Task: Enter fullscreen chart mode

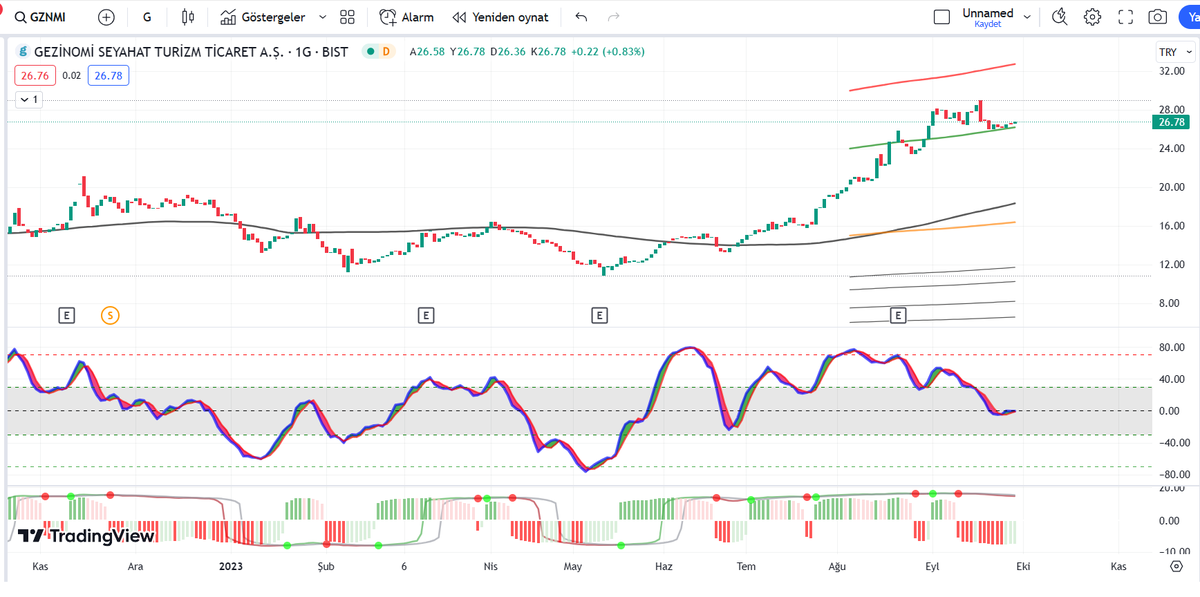Action: pyautogui.click(x=1126, y=17)
